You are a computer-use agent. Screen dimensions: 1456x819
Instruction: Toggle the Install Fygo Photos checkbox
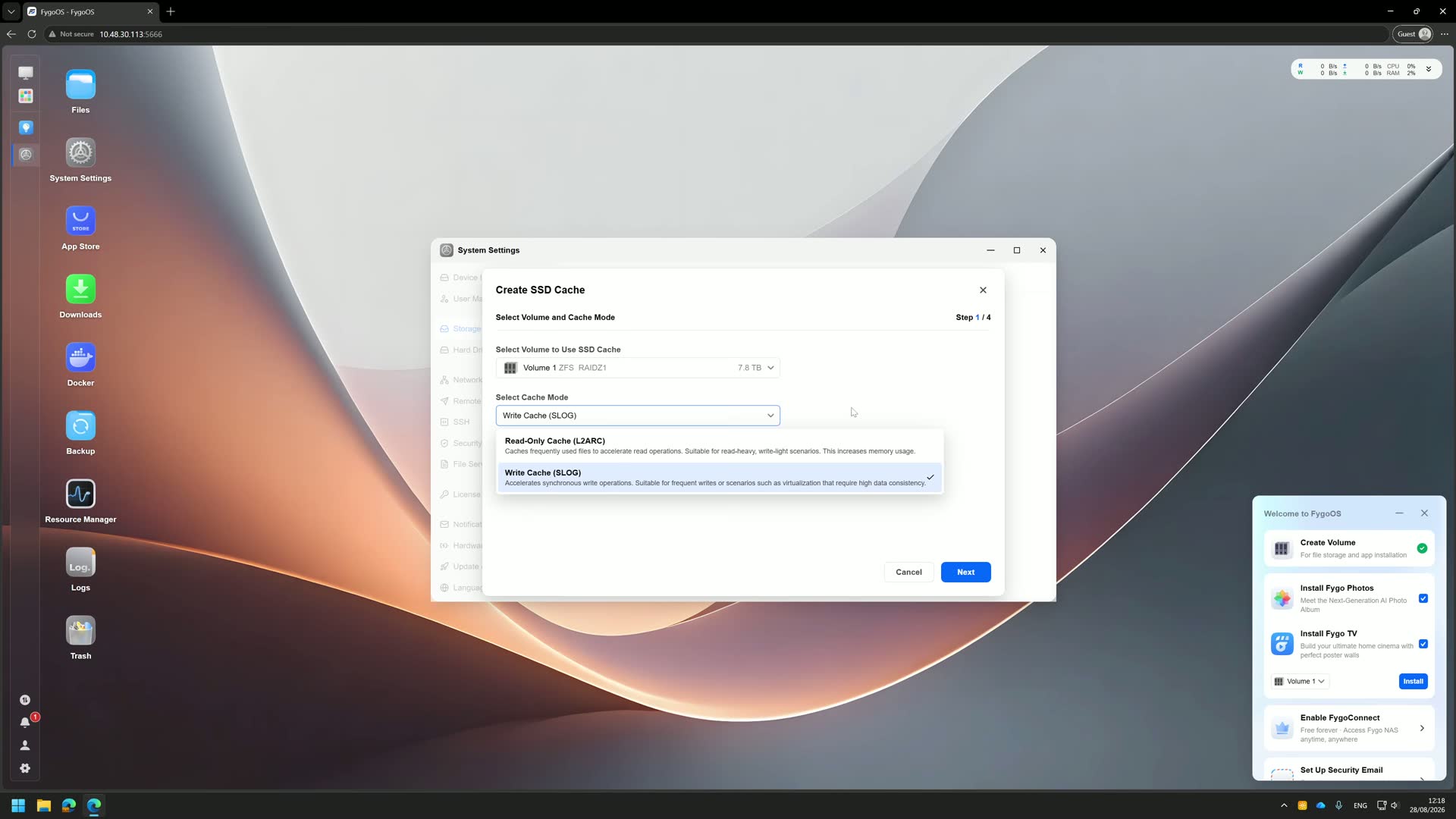[x=1423, y=598]
